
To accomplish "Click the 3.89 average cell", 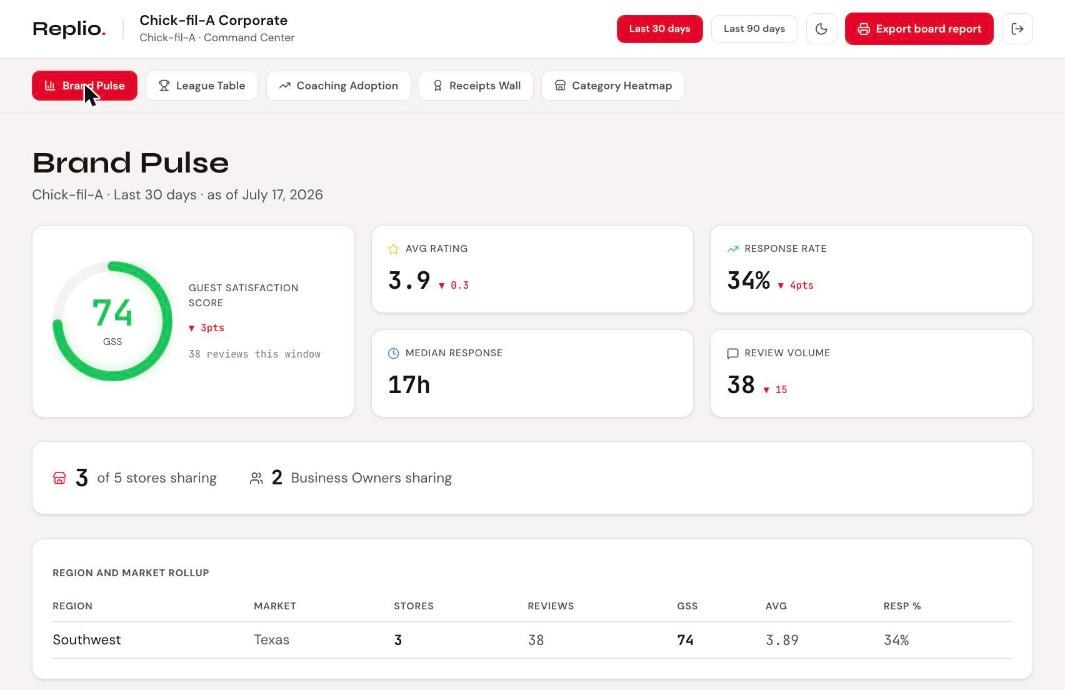I will pyautogui.click(x=782, y=640).
